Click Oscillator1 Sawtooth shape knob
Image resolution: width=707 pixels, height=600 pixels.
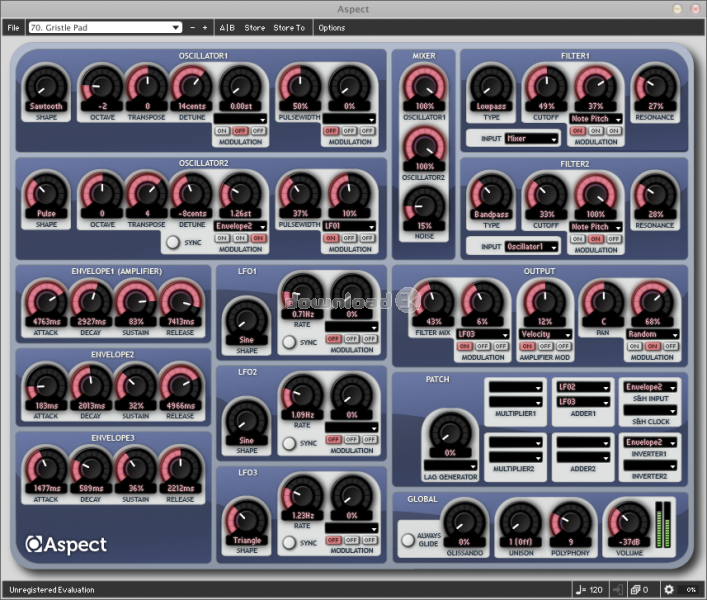click(46, 87)
